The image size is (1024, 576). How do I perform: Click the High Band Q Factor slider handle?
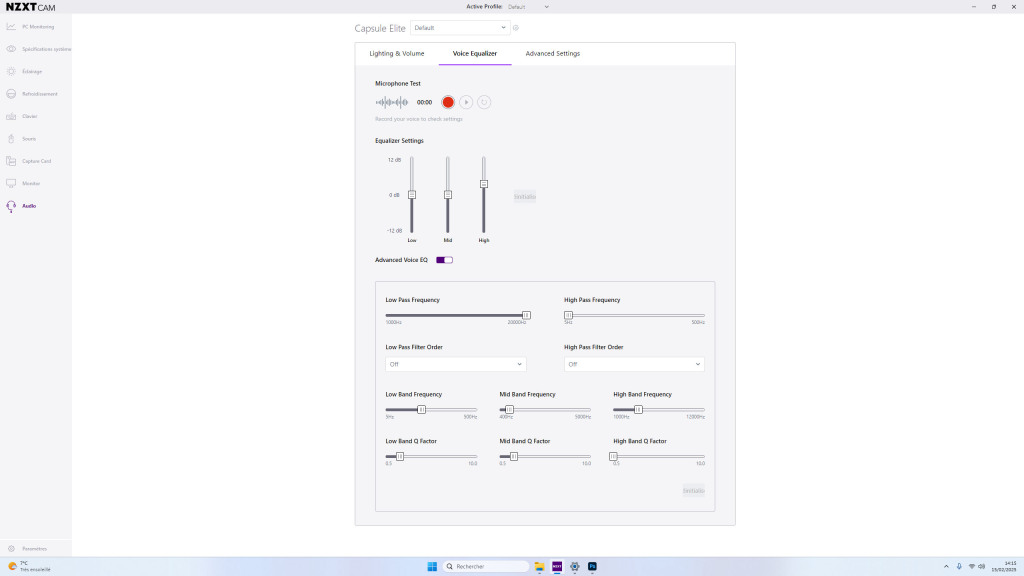pos(613,456)
